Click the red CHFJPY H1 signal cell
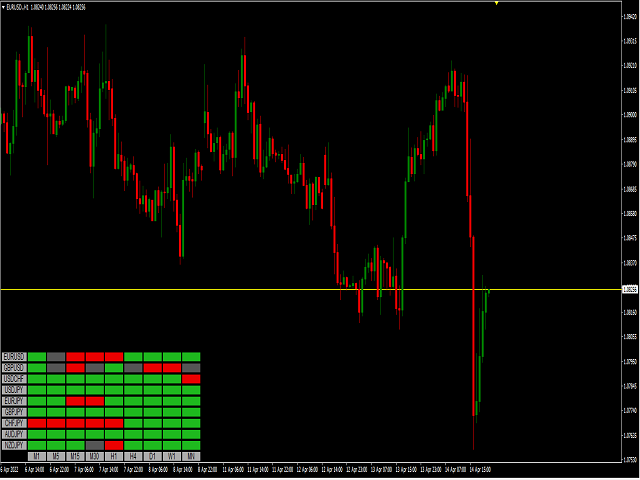The height and width of the screenshot is (480, 640). (x=114, y=423)
